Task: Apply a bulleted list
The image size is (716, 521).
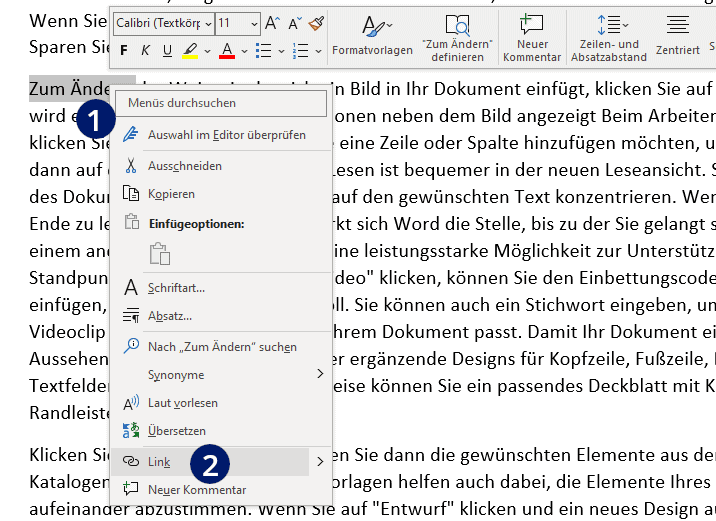Action: point(263,50)
